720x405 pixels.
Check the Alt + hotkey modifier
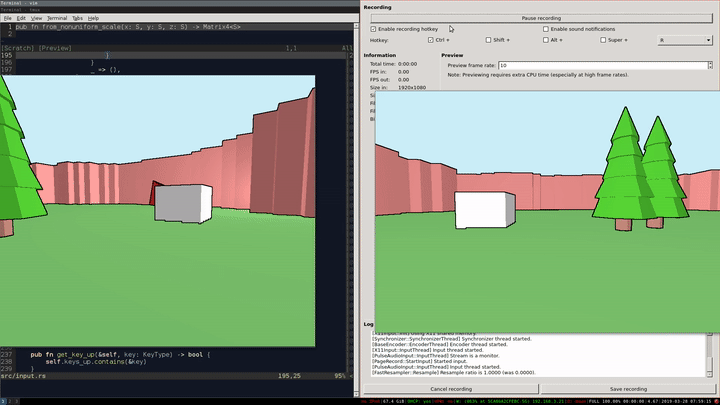coord(546,40)
